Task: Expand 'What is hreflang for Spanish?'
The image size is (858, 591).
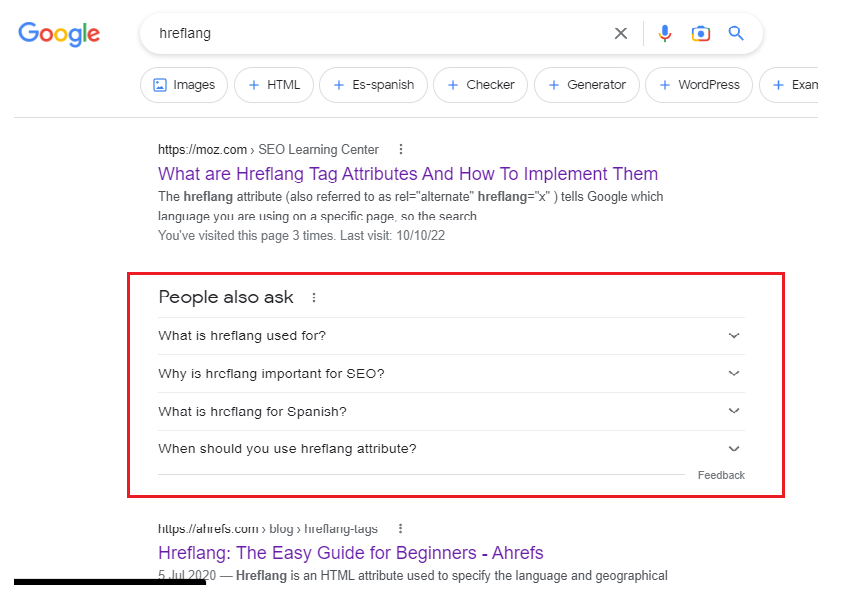Action: click(451, 412)
